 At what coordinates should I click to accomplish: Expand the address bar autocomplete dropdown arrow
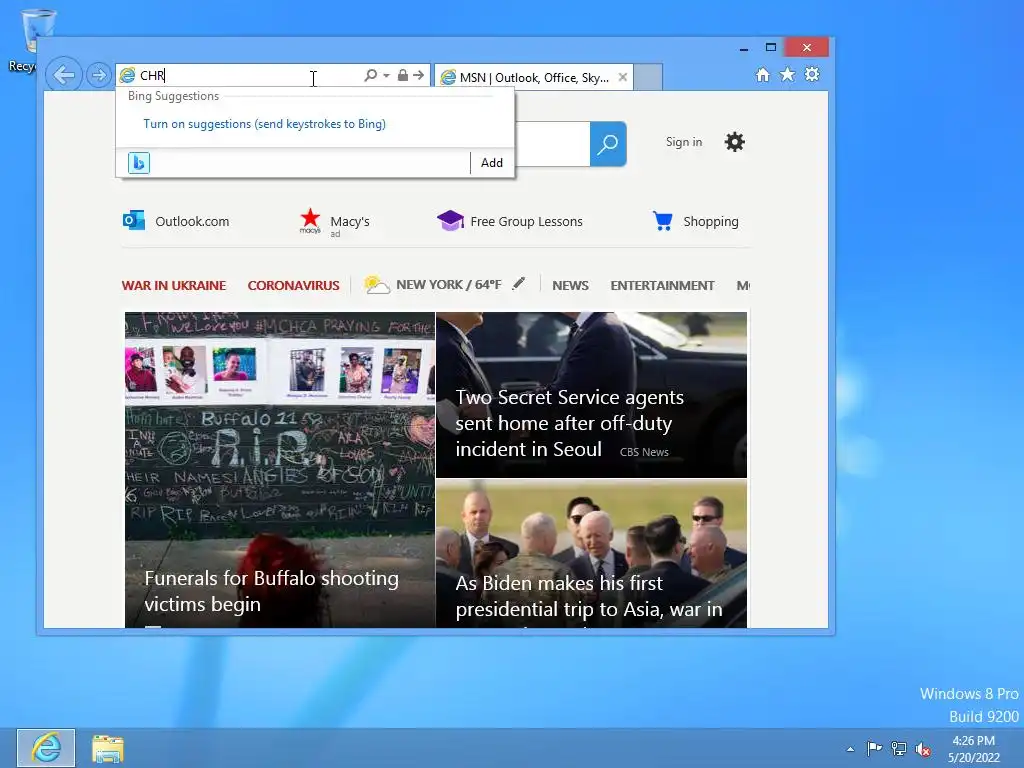click(x=387, y=75)
